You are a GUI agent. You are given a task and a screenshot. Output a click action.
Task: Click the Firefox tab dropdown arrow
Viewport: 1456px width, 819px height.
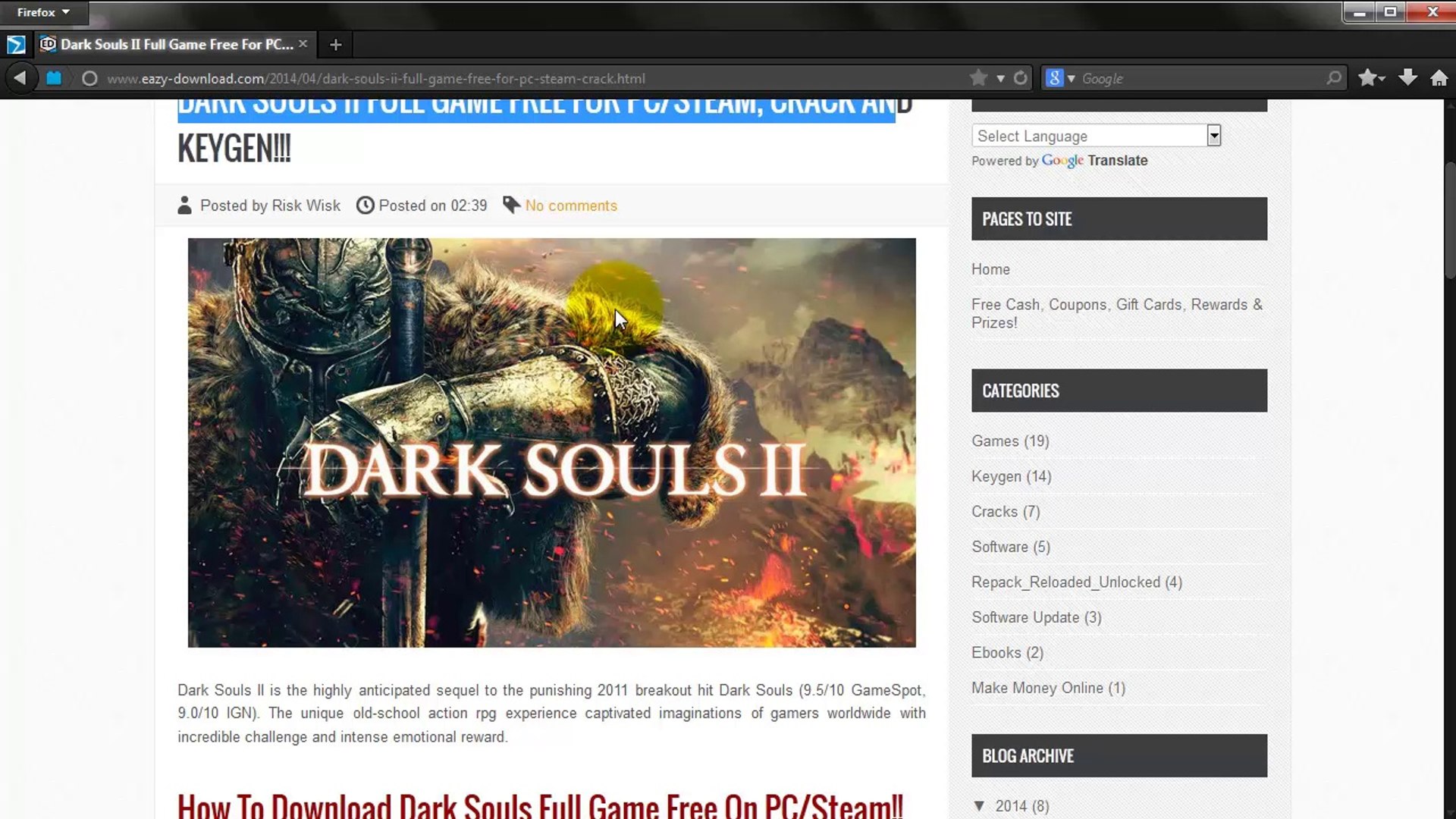65,11
